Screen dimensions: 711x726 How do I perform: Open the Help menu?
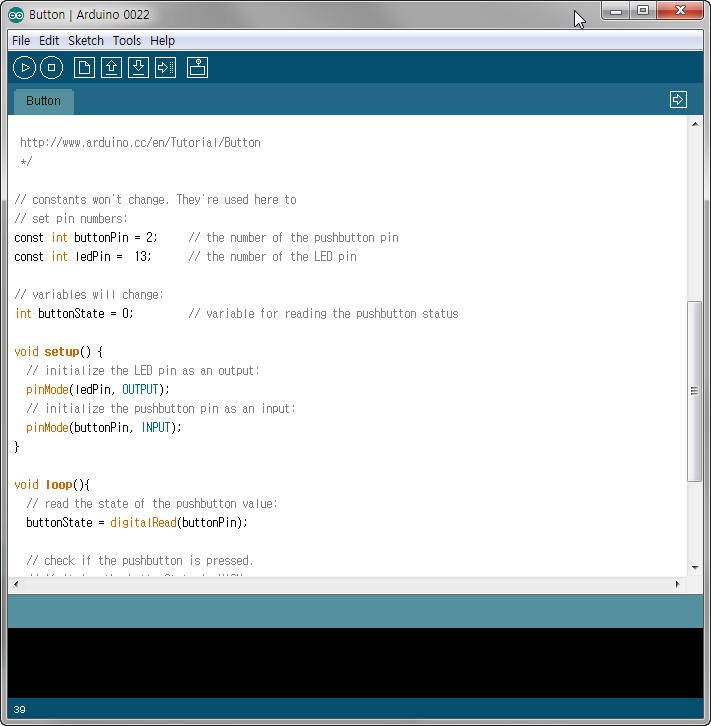(162, 41)
